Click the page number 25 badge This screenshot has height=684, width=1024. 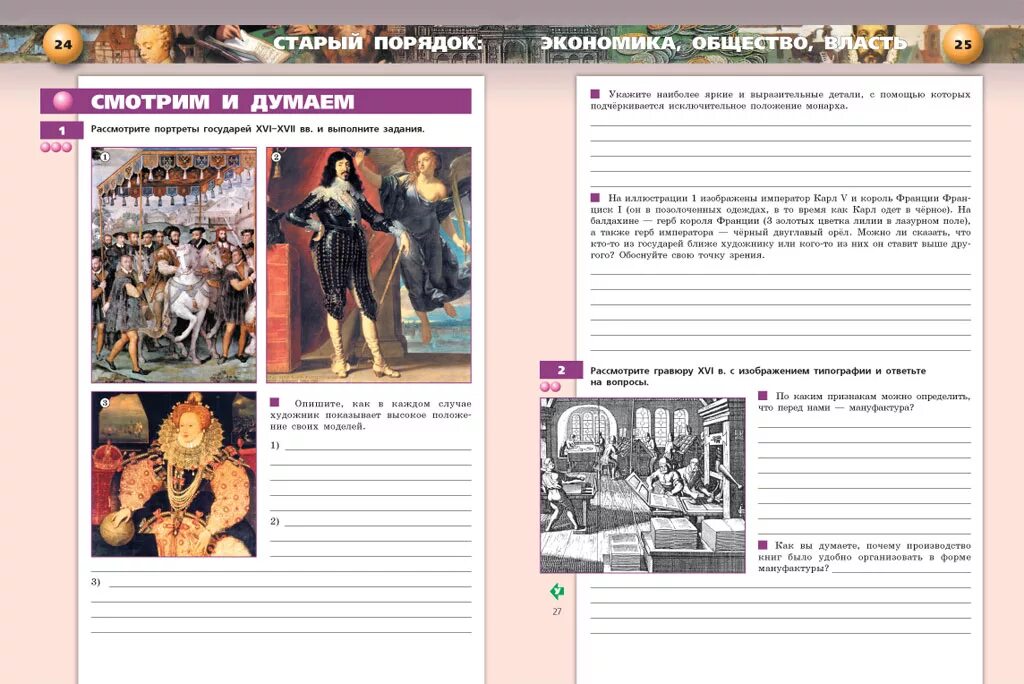963,44
